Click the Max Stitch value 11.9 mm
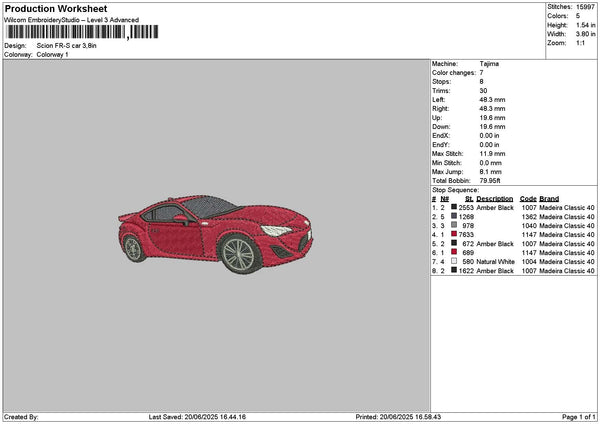The height and width of the screenshot is (424, 600). point(492,154)
